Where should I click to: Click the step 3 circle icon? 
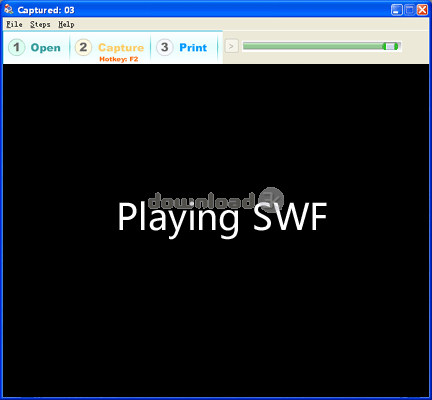coord(164,47)
